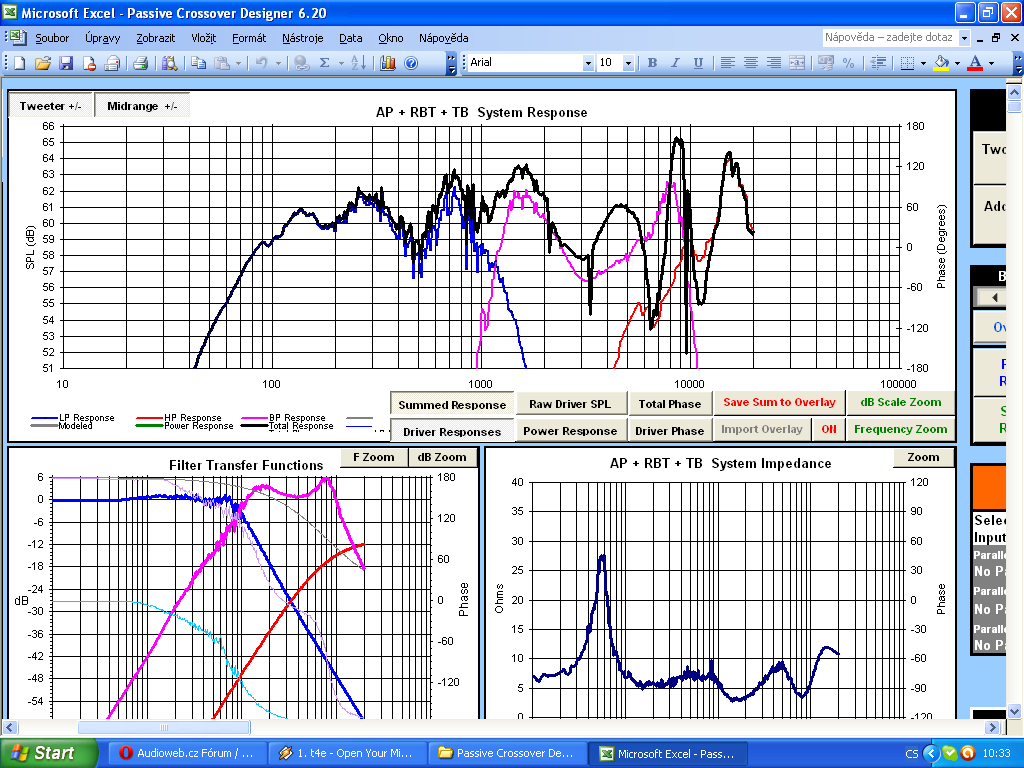
Task: Toggle the Midrange +/- polarity
Action: 142,106
